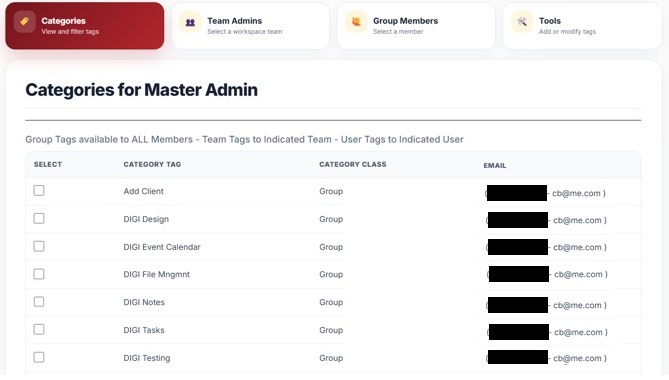Click Group class in DIGI Testing row
Screen dimensions: 669x380
pyautogui.click(x=331, y=358)
